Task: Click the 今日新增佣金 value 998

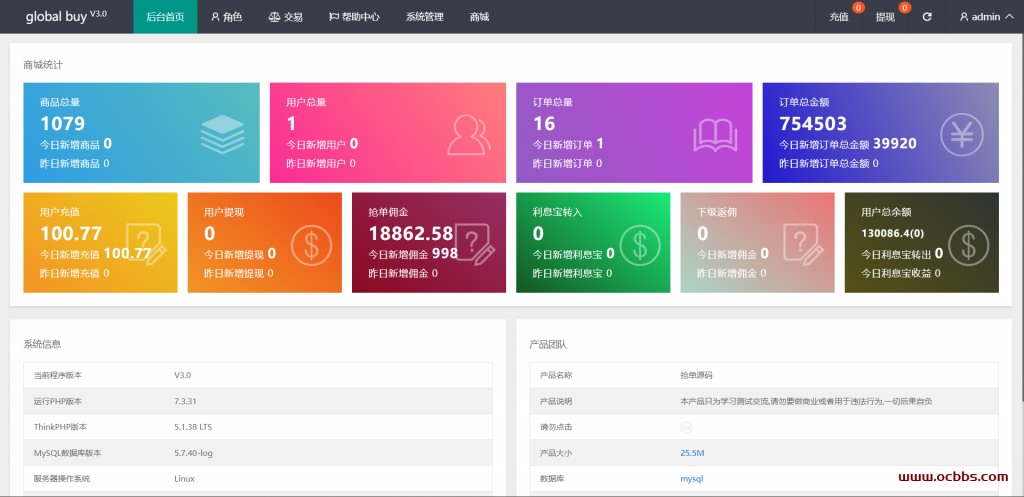Action: [x=445, y=253]
